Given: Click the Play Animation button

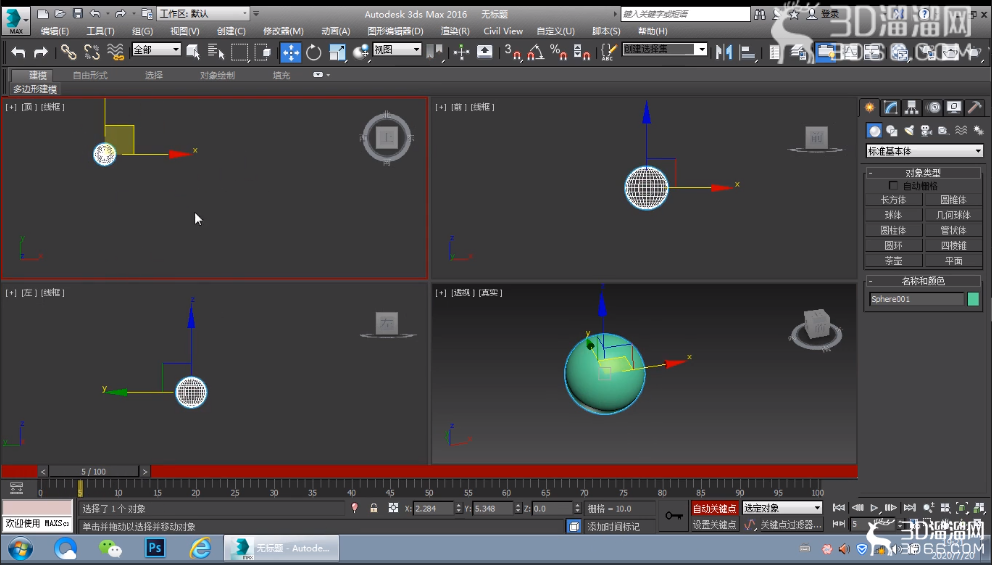Looking at the screenshot, I should click(874, 507).
